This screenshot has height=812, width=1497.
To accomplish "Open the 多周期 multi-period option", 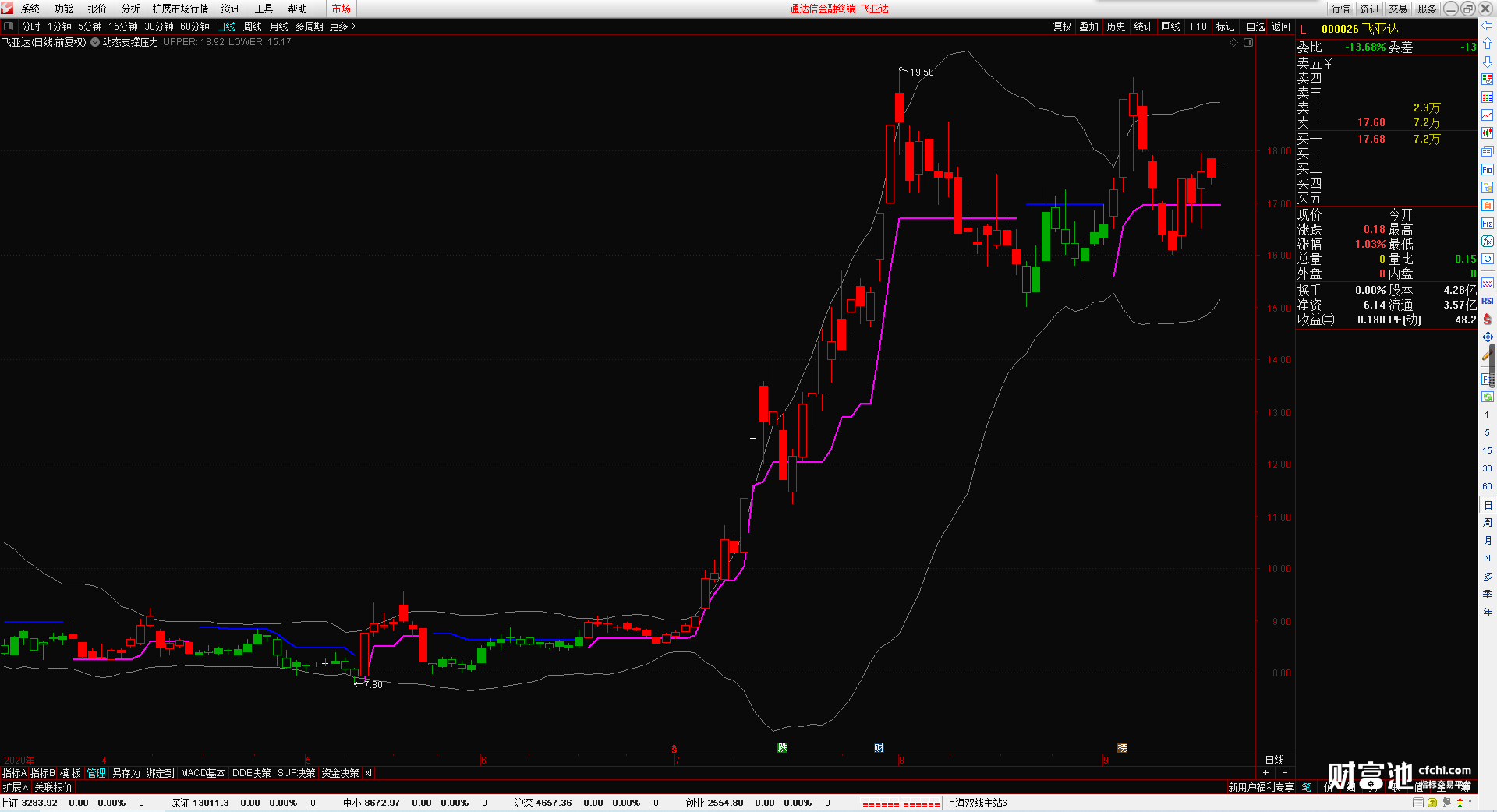I will pos(309,26).
